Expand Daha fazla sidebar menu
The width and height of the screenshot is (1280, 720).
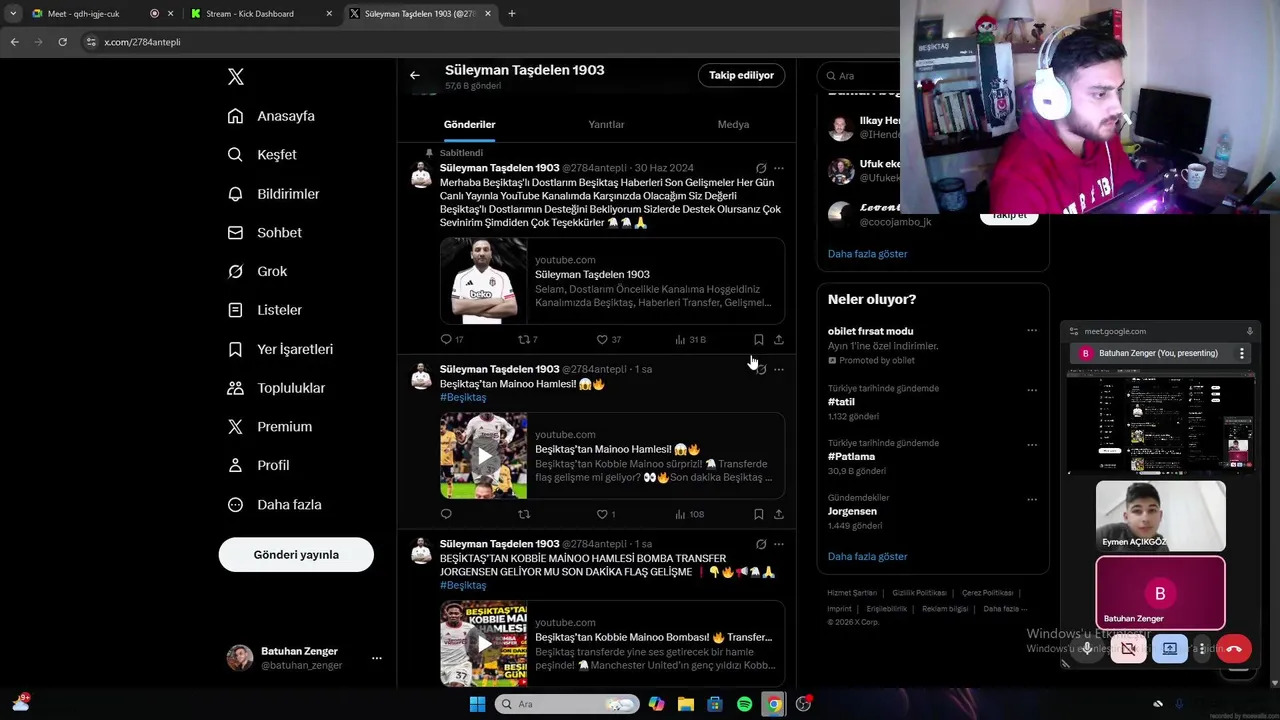(x=274, y=505)
